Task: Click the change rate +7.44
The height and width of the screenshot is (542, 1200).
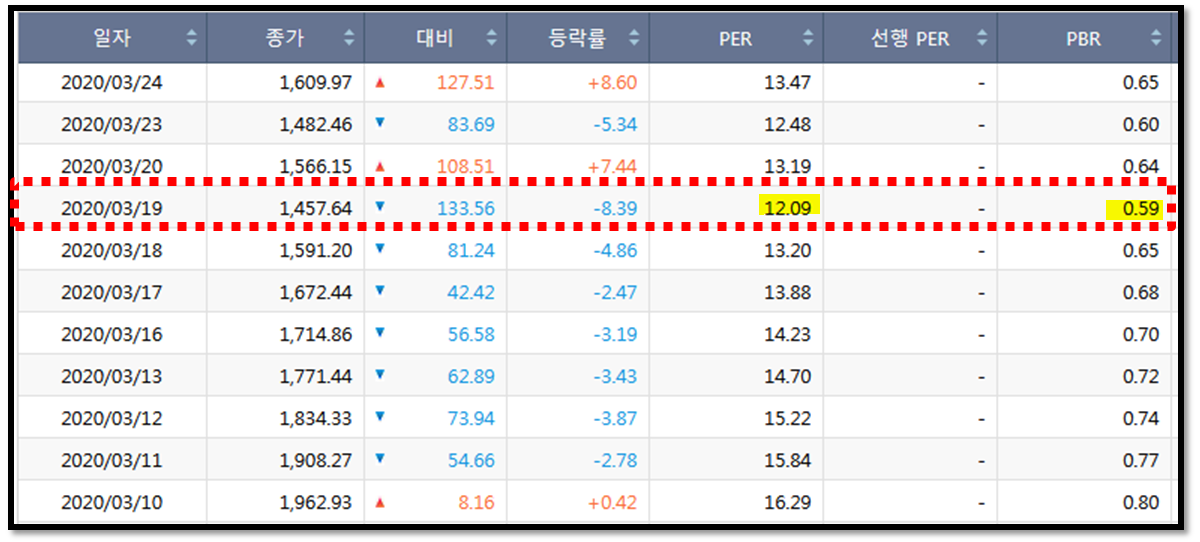Action: [613, 167]
